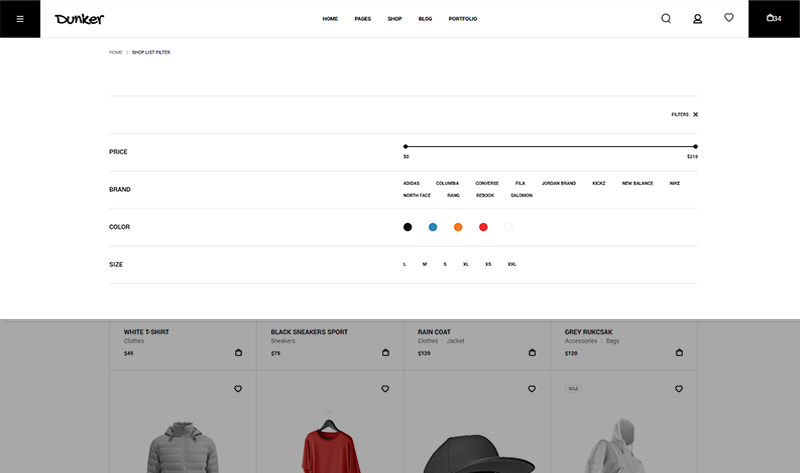Add White T-Shirt to cart
The width and height of the screenshot is (800, 473).
click(x=238, y=353)
